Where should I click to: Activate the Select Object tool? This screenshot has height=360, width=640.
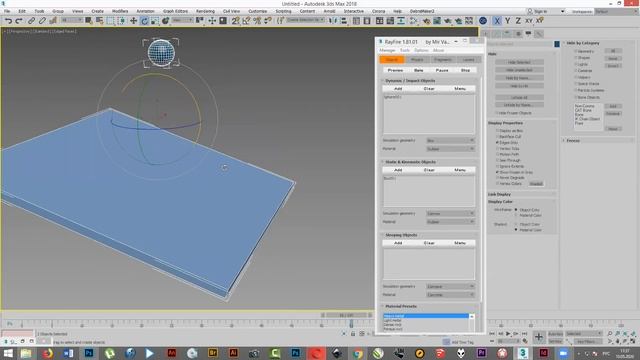pos(89,20)
